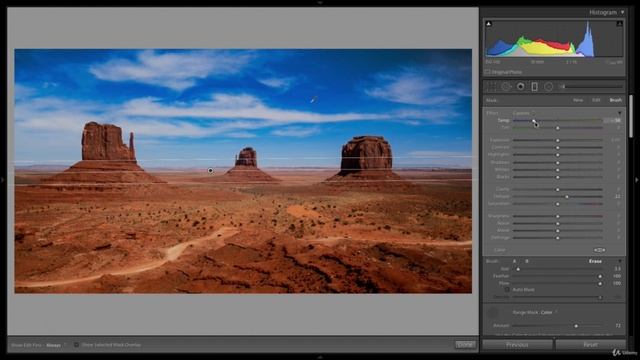Click the Highlights slider handle

click(x=558, y=155)
